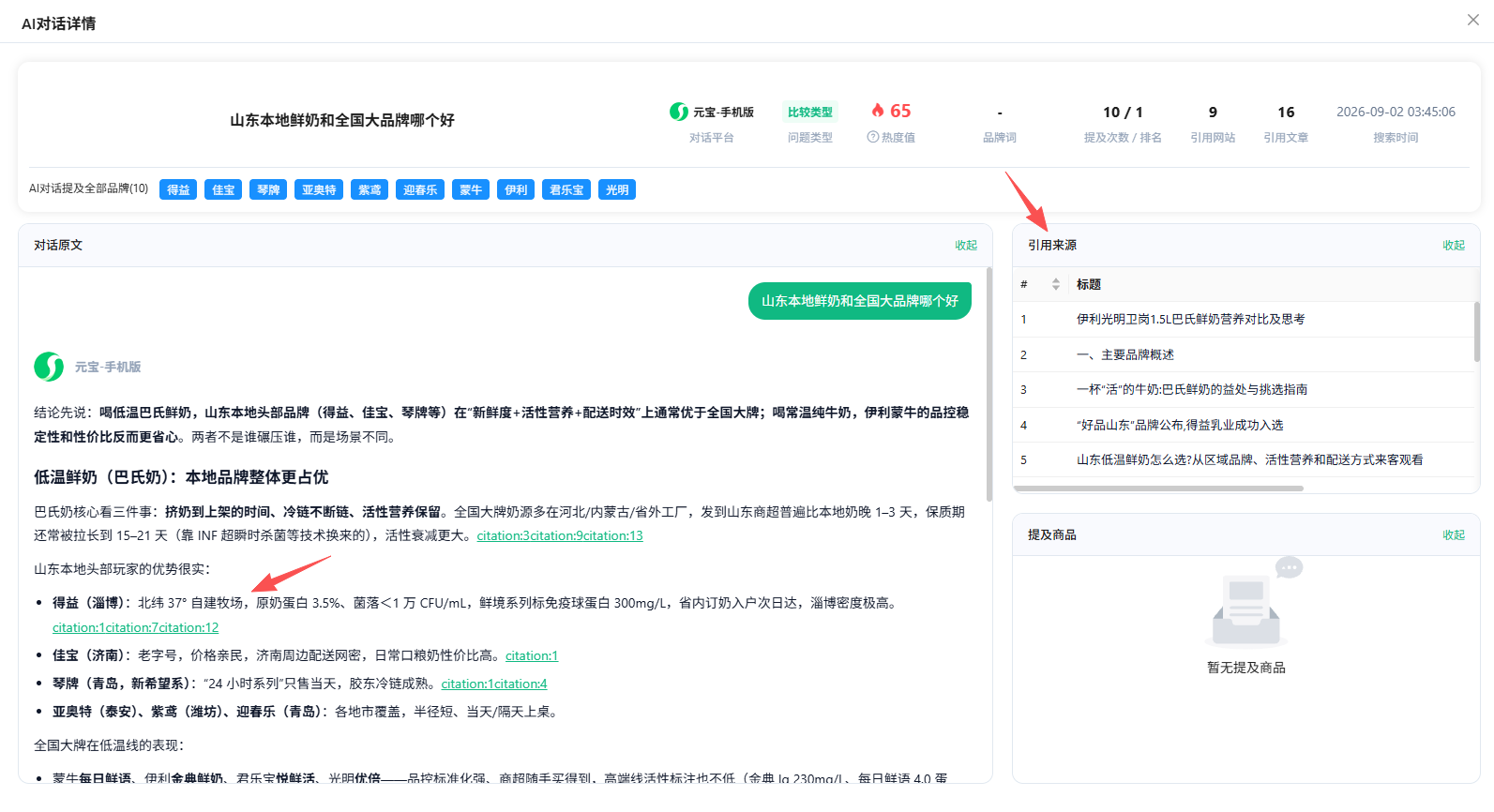Click the 比较类型 question type tag
Image resolution: width=1494 pixels, height=812 pixels.
point(810,112)
